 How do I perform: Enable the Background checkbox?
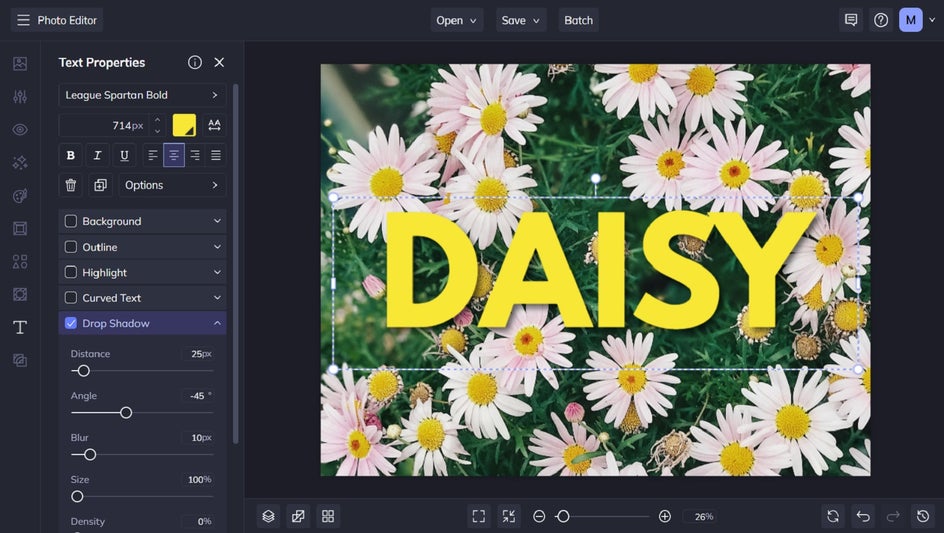71,221
